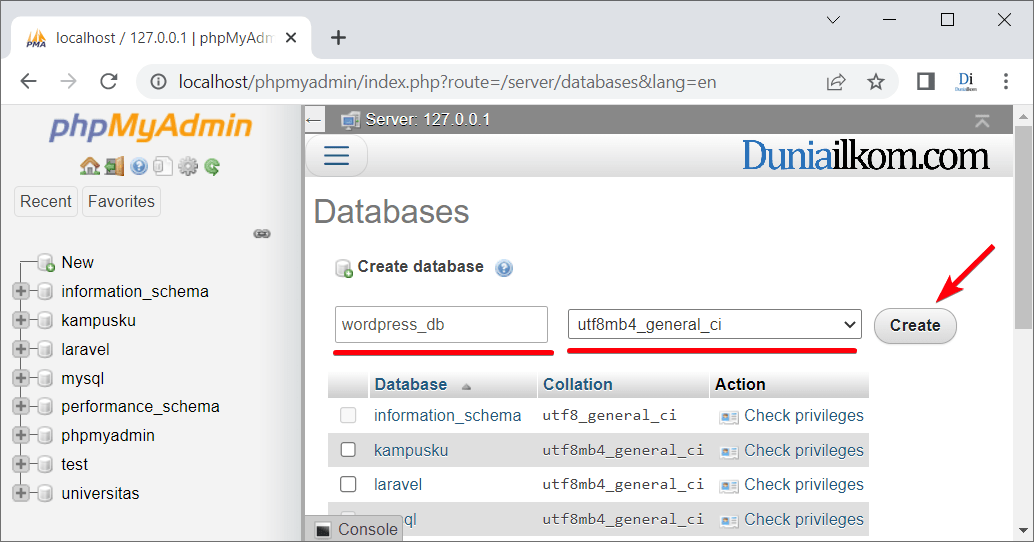Tick the laravel database checkbox
The height and width of the screenshot is (542, 1034).
(348, 484)
